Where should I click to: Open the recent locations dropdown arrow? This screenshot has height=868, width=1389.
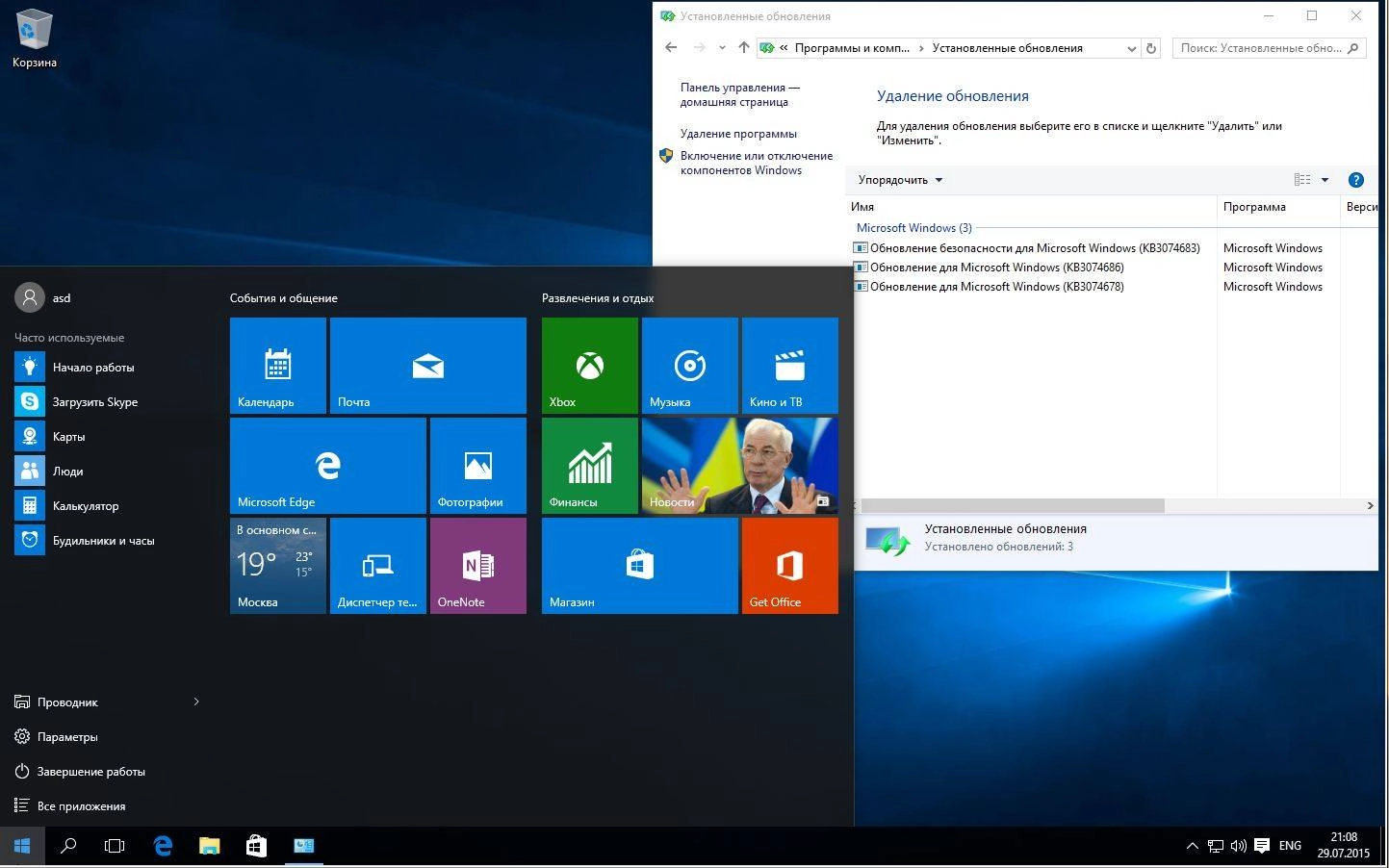point(722,48)
